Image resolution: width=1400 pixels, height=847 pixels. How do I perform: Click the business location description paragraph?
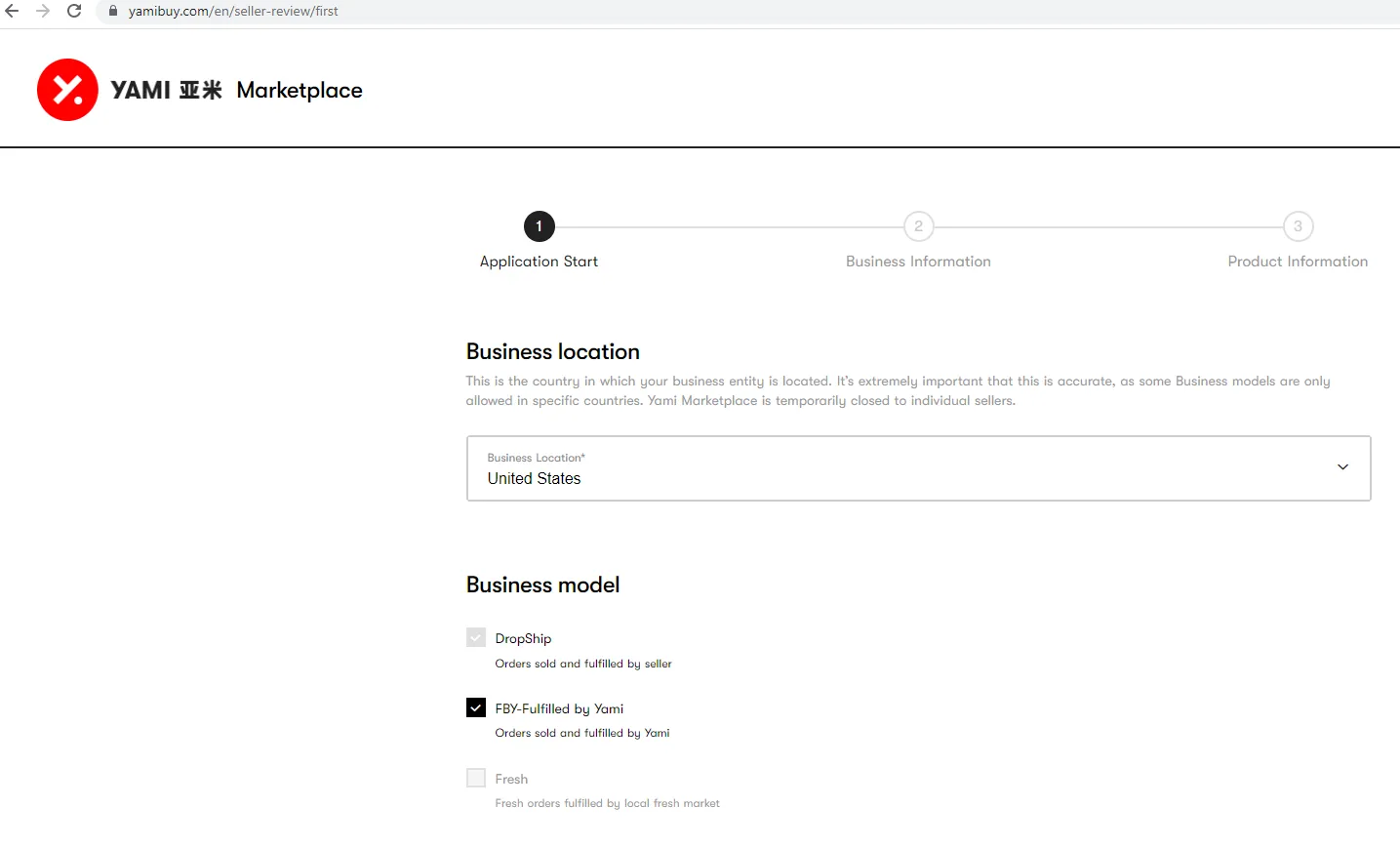898,390
